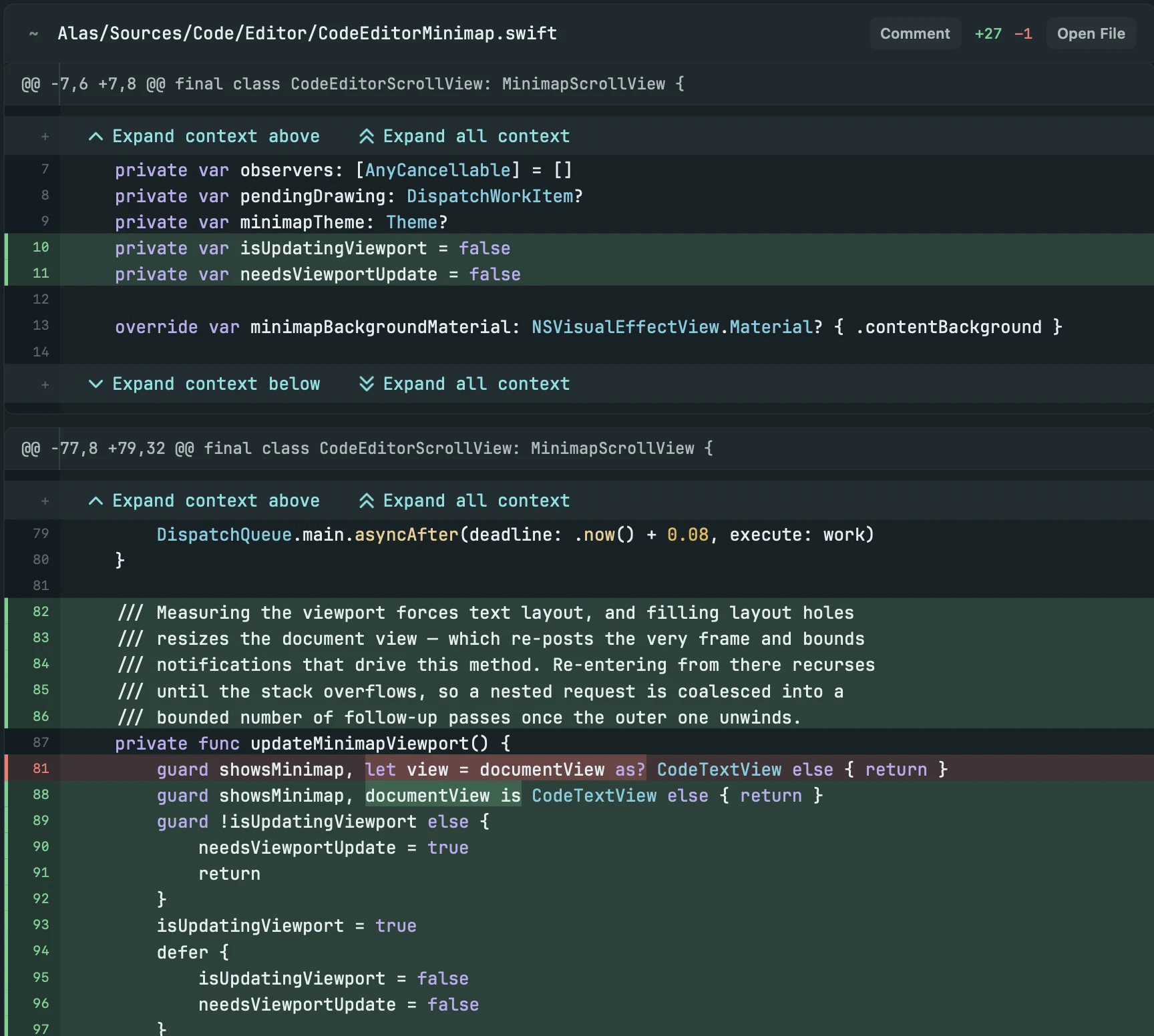1154x1036 pixels.
Task: Click the hunk header @@ -7,6 +7,8
Action: [x=353, y=84]
